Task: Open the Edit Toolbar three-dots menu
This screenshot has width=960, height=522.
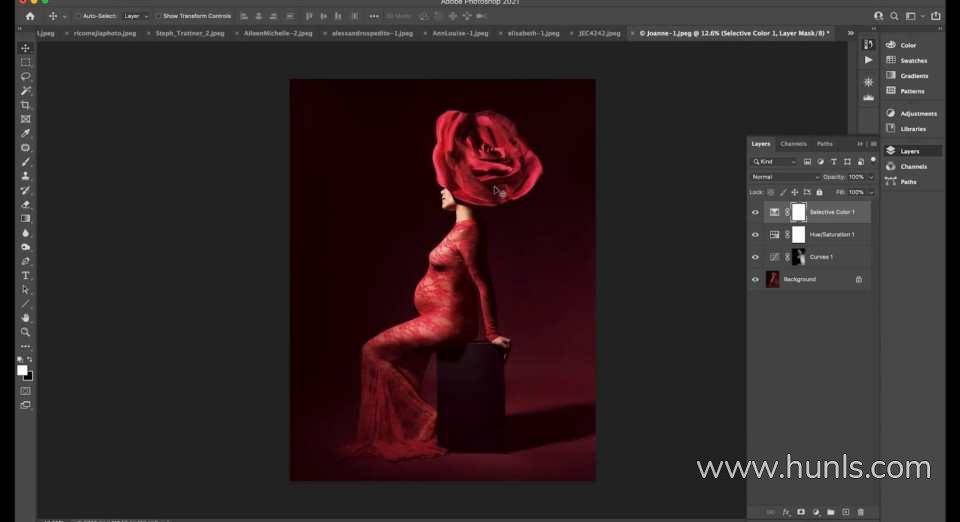Action: coord(25,346)
